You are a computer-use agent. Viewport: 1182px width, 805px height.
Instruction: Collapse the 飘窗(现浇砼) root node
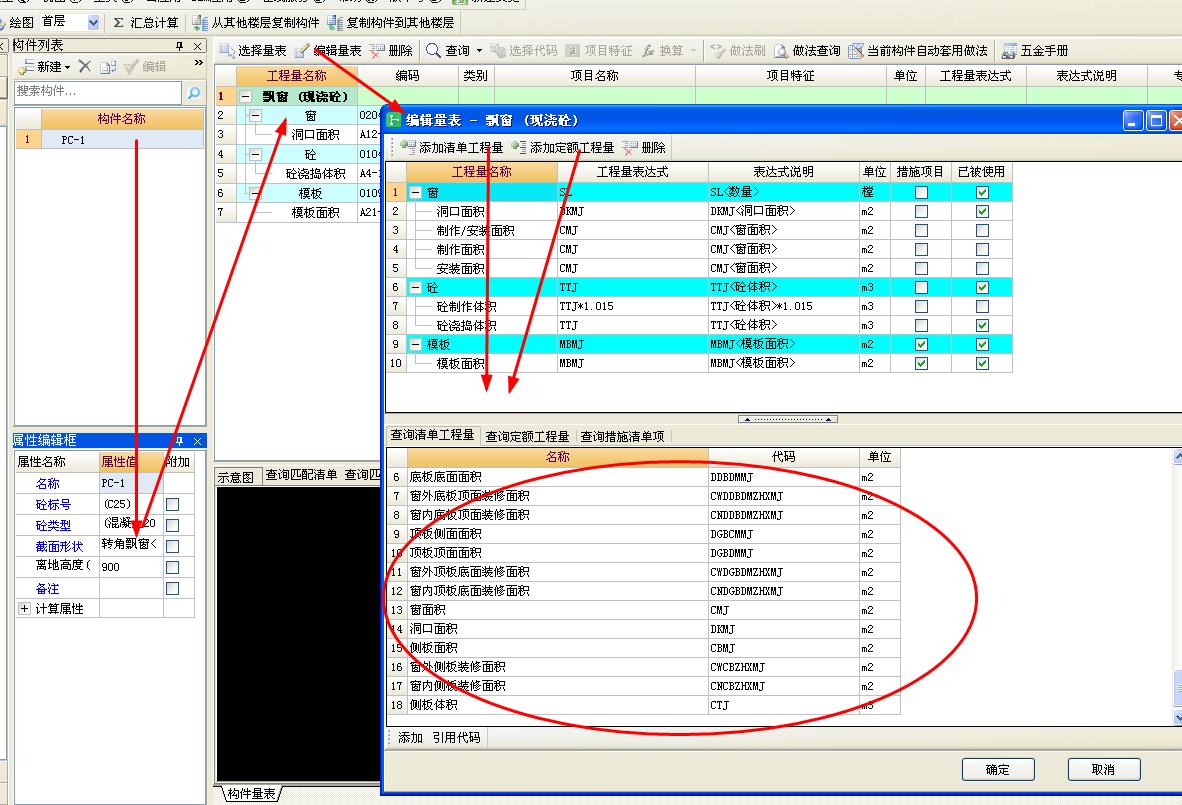tap(245, 96)
